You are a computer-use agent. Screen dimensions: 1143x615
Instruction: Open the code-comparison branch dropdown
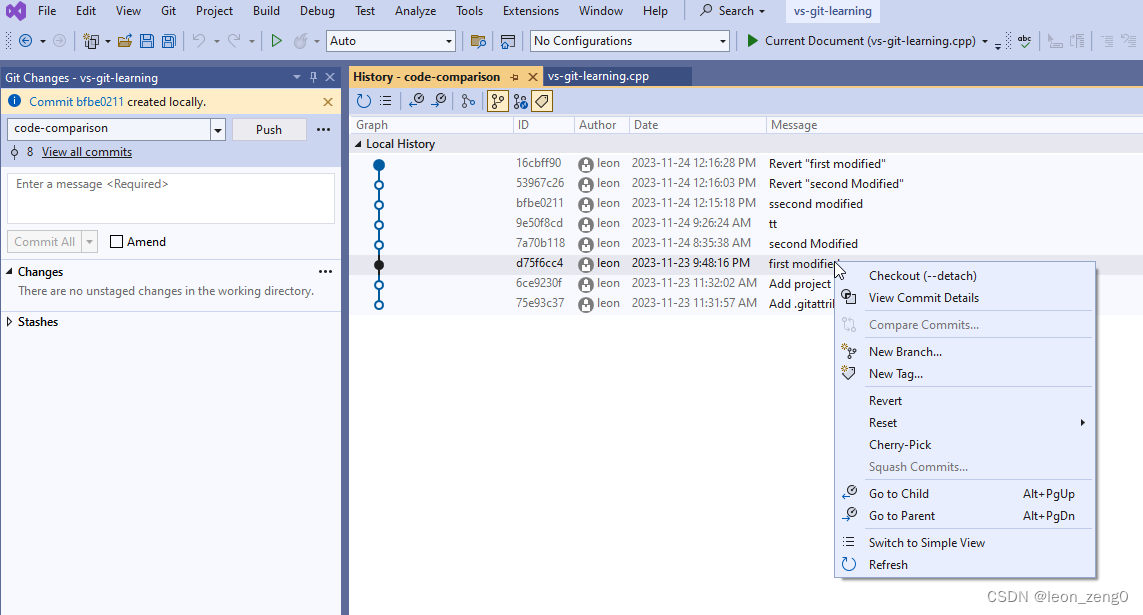point(217,130)
